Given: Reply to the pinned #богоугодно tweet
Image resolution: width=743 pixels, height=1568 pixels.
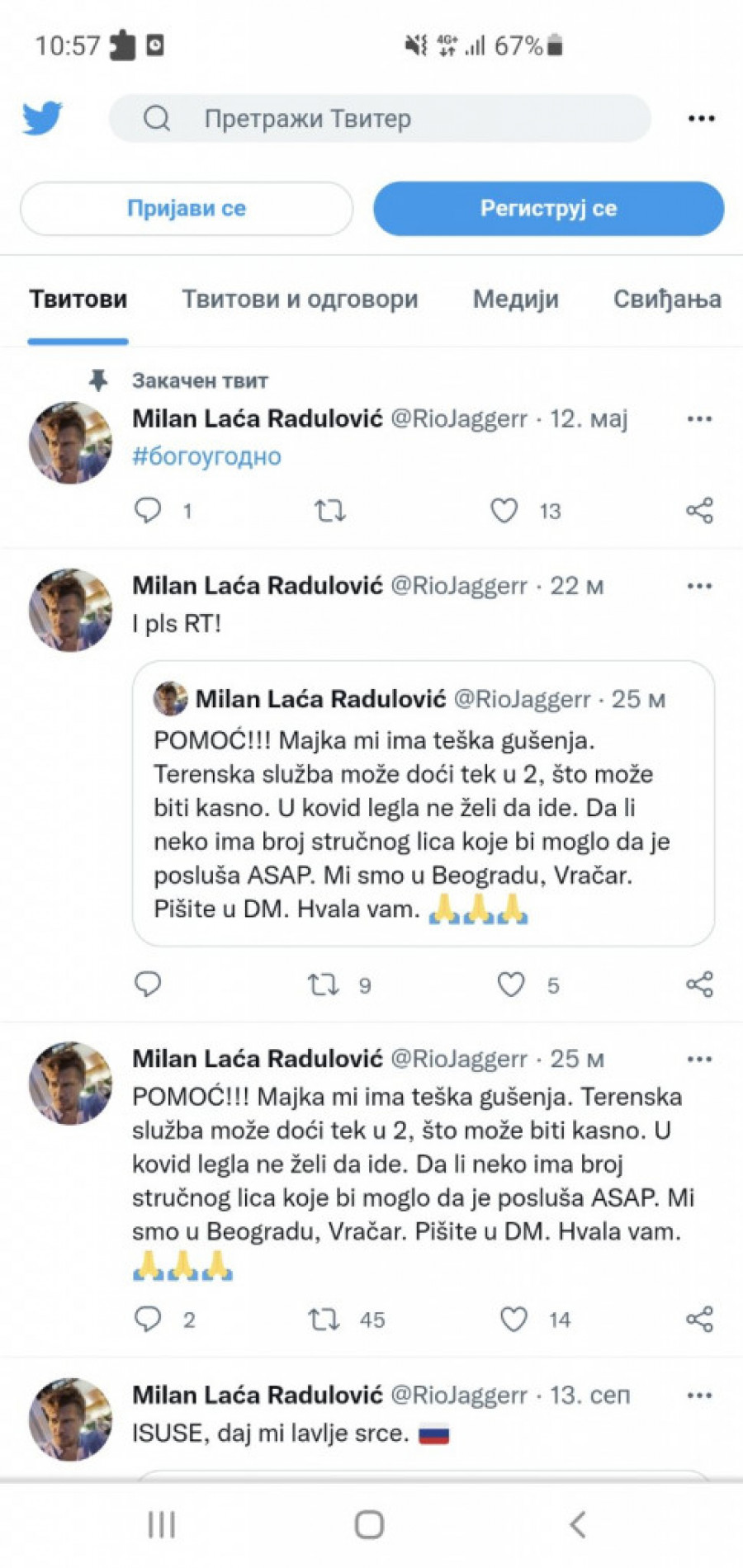Looking at the screenshot, I should pyautogui.click(x=148, y=510).
